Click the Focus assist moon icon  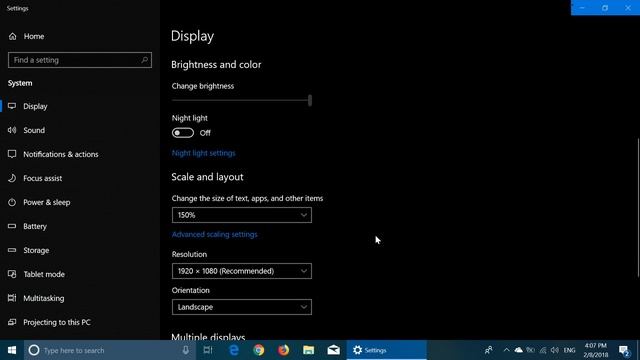click(12, 178)
